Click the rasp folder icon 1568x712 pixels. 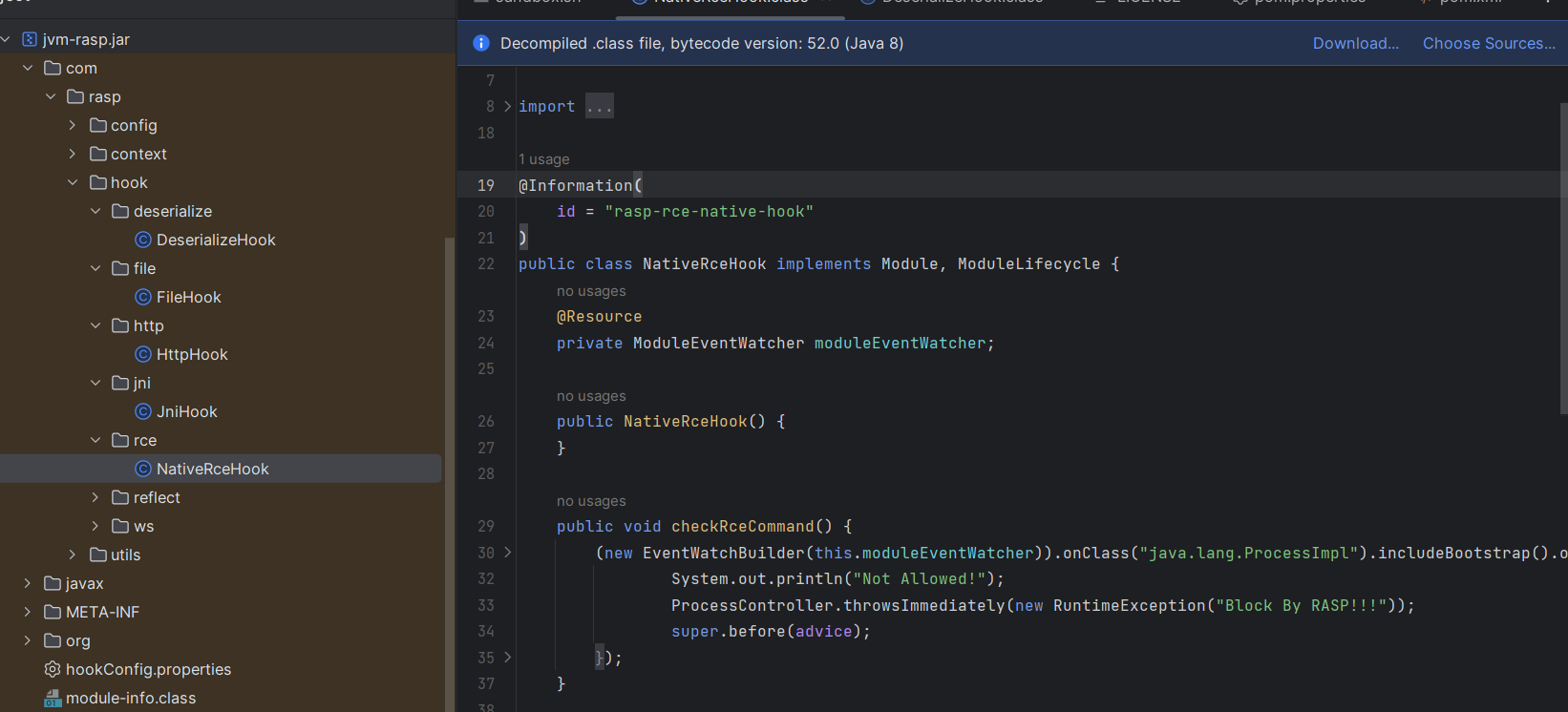click(x=75, y=96)
